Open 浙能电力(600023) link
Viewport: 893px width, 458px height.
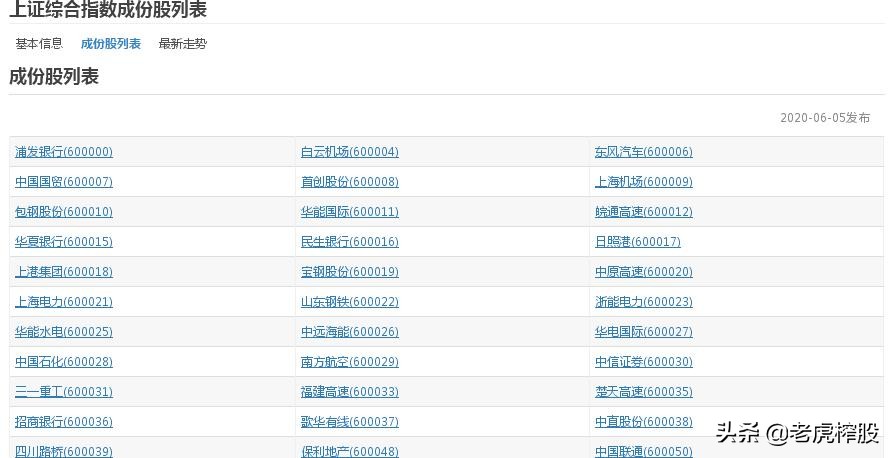tap(644, 302)
